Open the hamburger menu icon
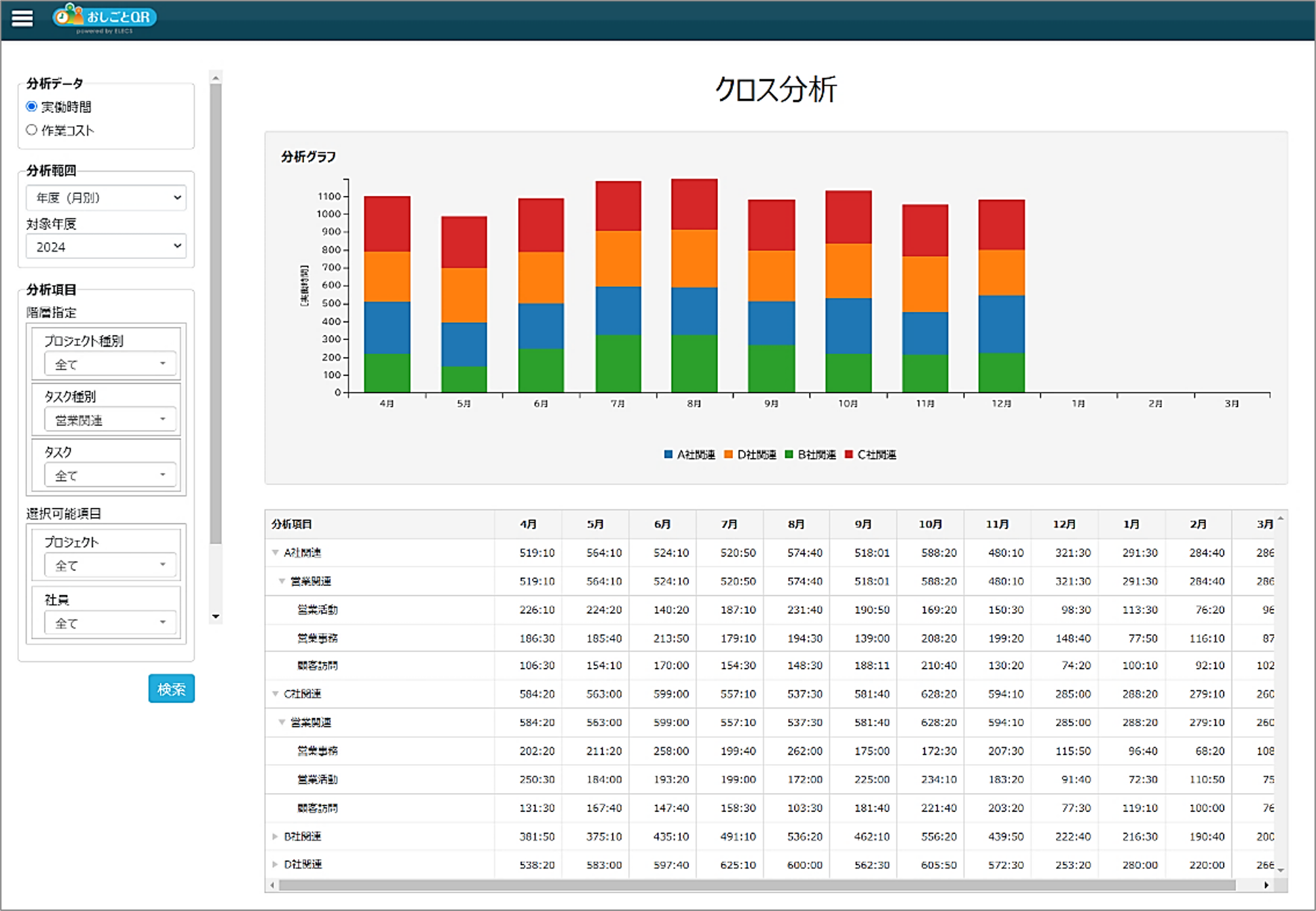The height and width of the screenshot is (911, 1316). [x=22, y=18]
